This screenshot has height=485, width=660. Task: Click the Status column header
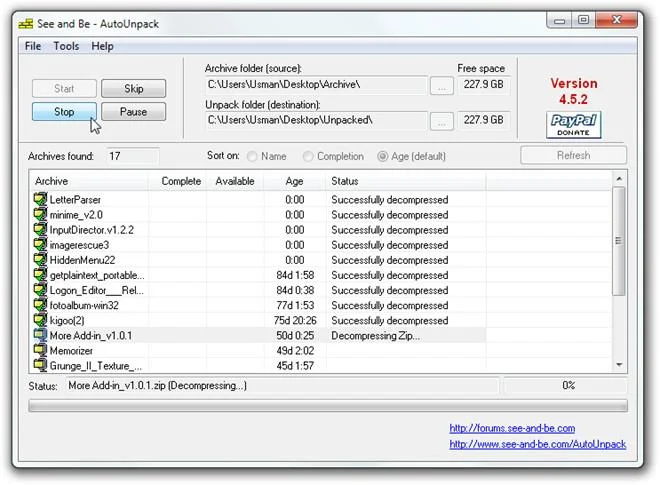point(406,181)
